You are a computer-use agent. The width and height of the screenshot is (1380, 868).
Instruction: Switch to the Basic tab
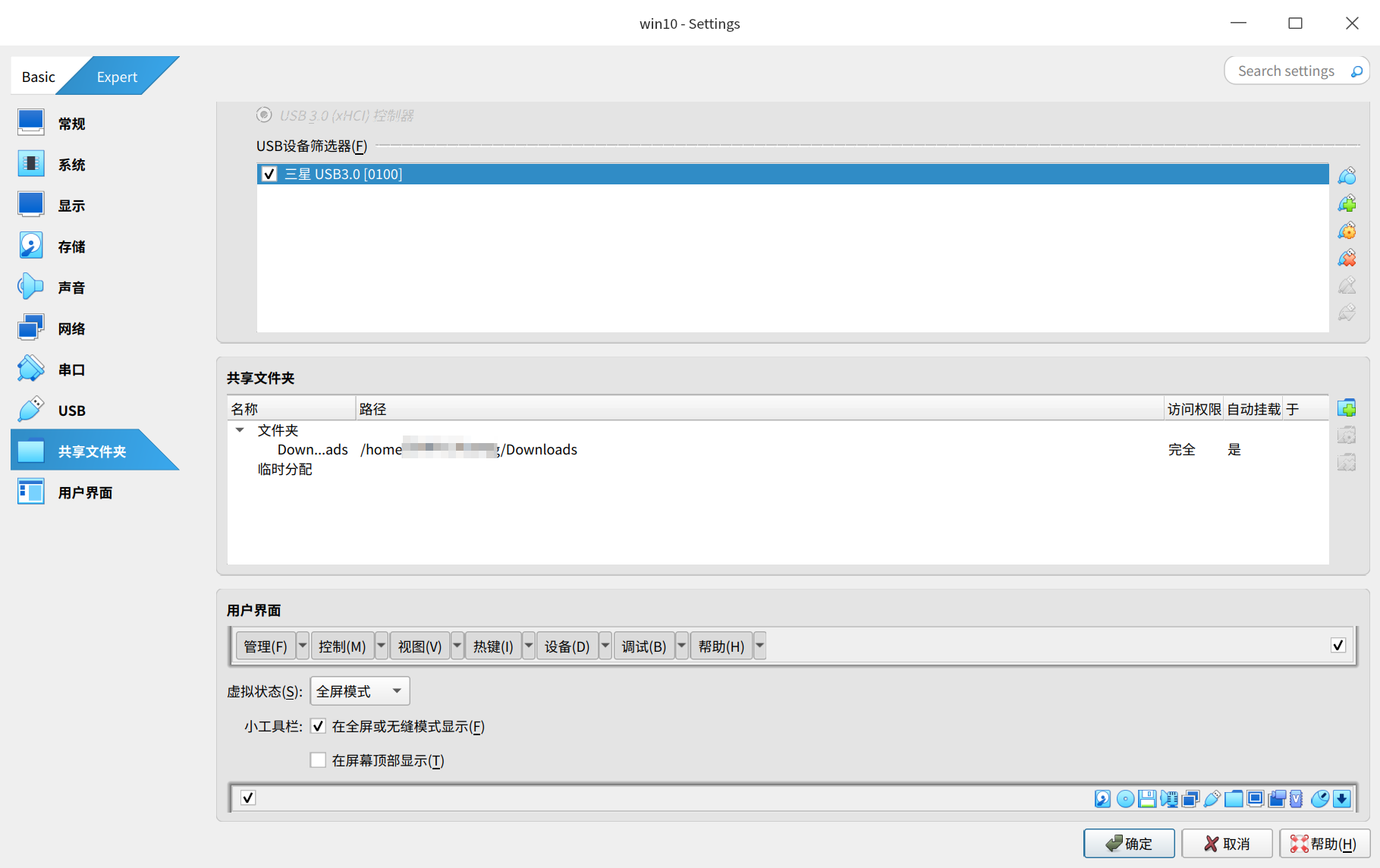(x=39, y=77)
